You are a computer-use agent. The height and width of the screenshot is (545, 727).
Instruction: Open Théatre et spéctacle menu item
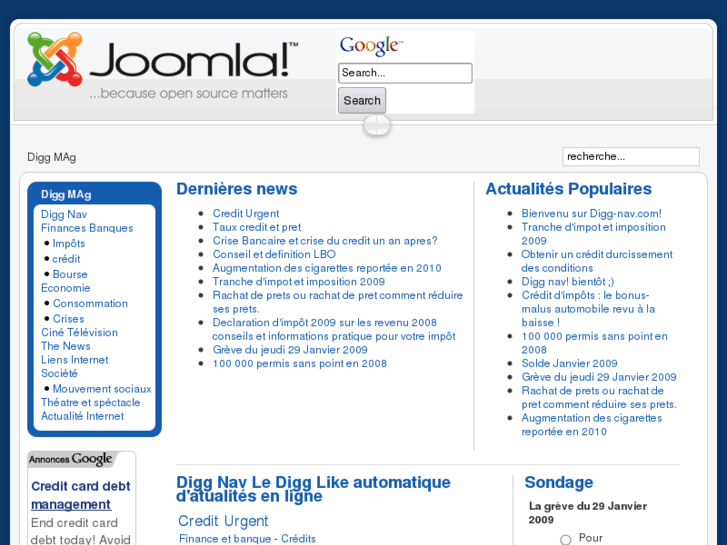(90, 402)
